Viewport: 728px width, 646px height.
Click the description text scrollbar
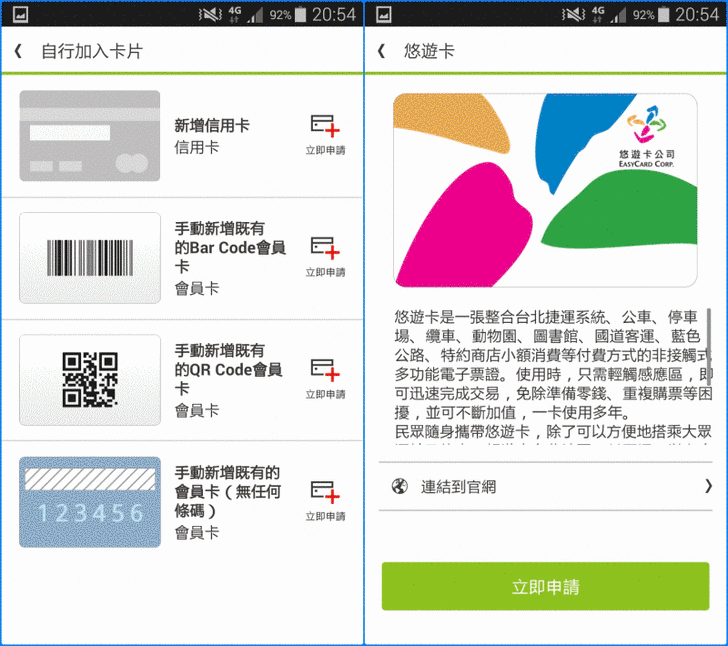[709, 346]
